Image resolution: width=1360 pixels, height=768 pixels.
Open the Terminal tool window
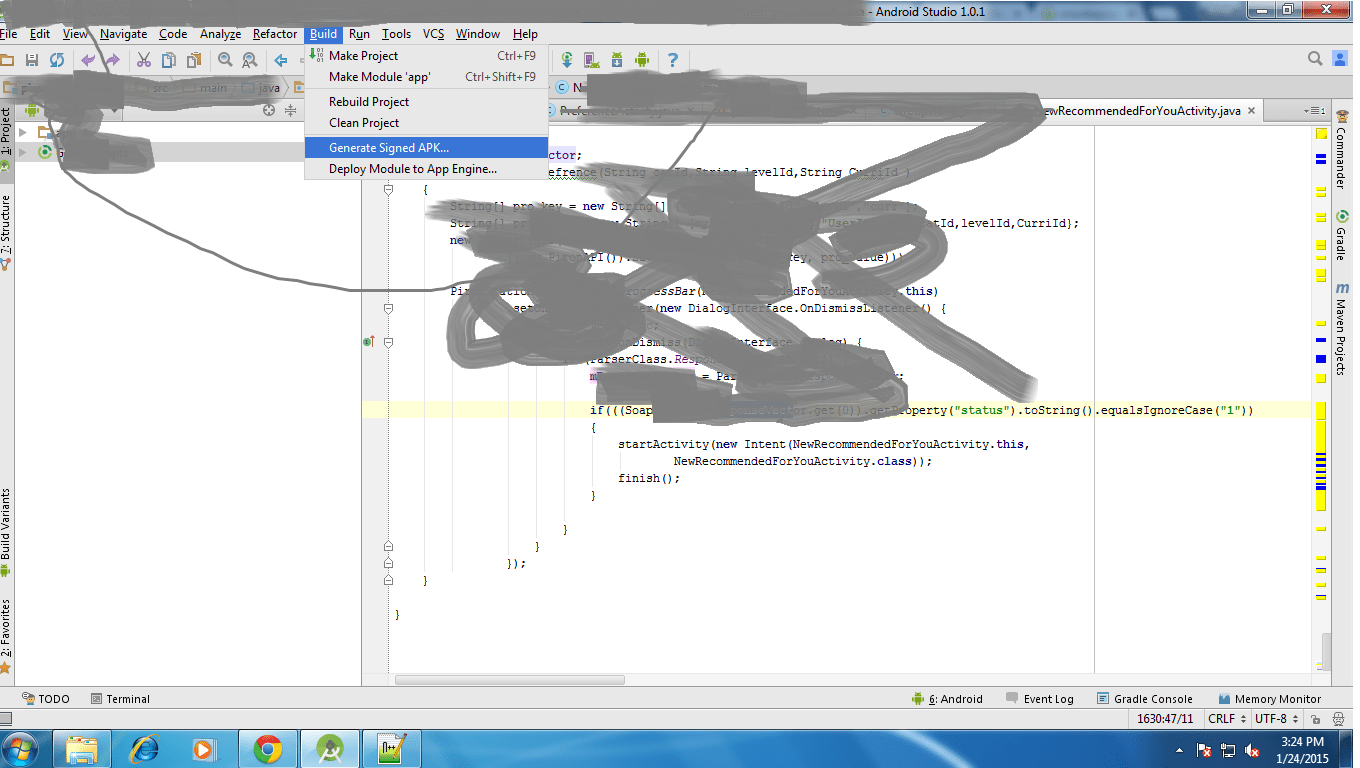pyautogui.click(x=120, y=699)
